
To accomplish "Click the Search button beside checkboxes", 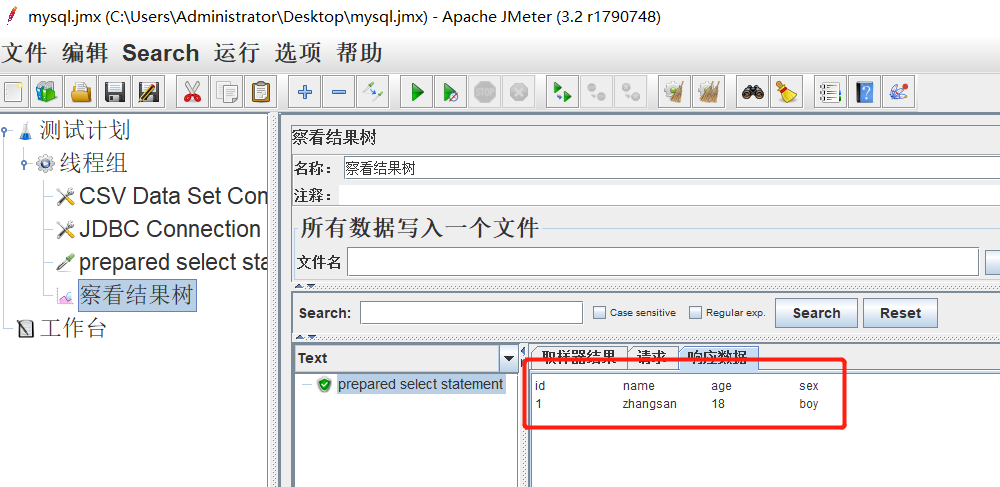I will click(816, 313).
